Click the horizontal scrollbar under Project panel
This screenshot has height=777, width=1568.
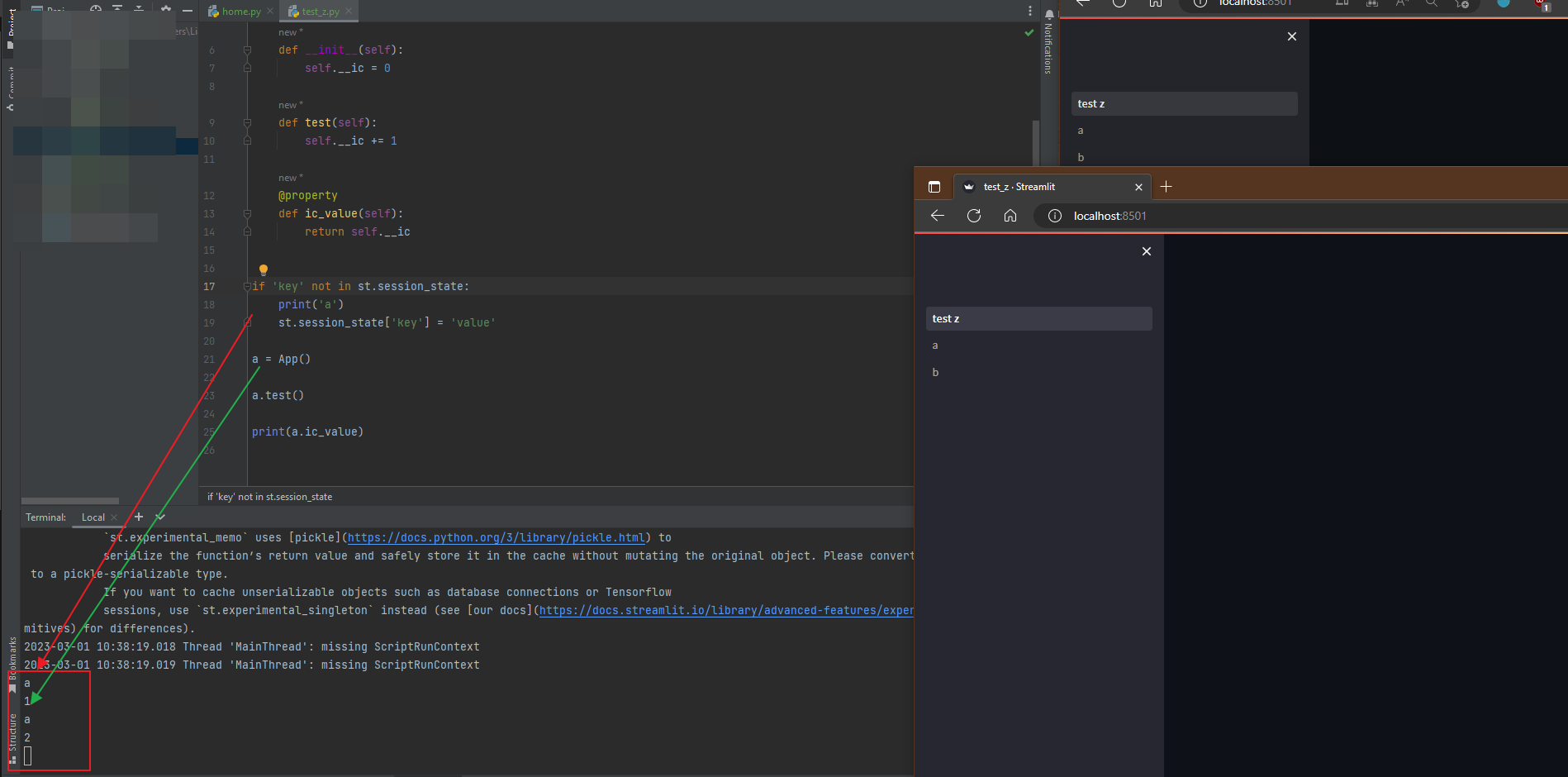(70, 501)
